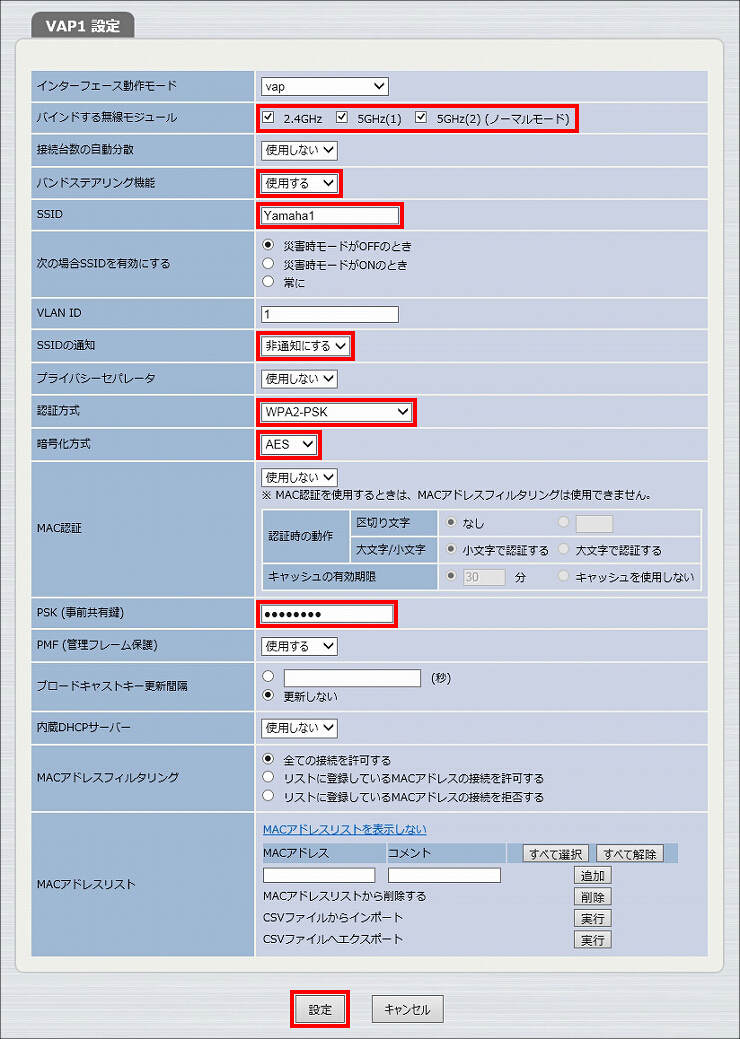This screenshot has height=1039, width=740.
Task: Open the MAC認証 dropdown
Action: point(299,477)
